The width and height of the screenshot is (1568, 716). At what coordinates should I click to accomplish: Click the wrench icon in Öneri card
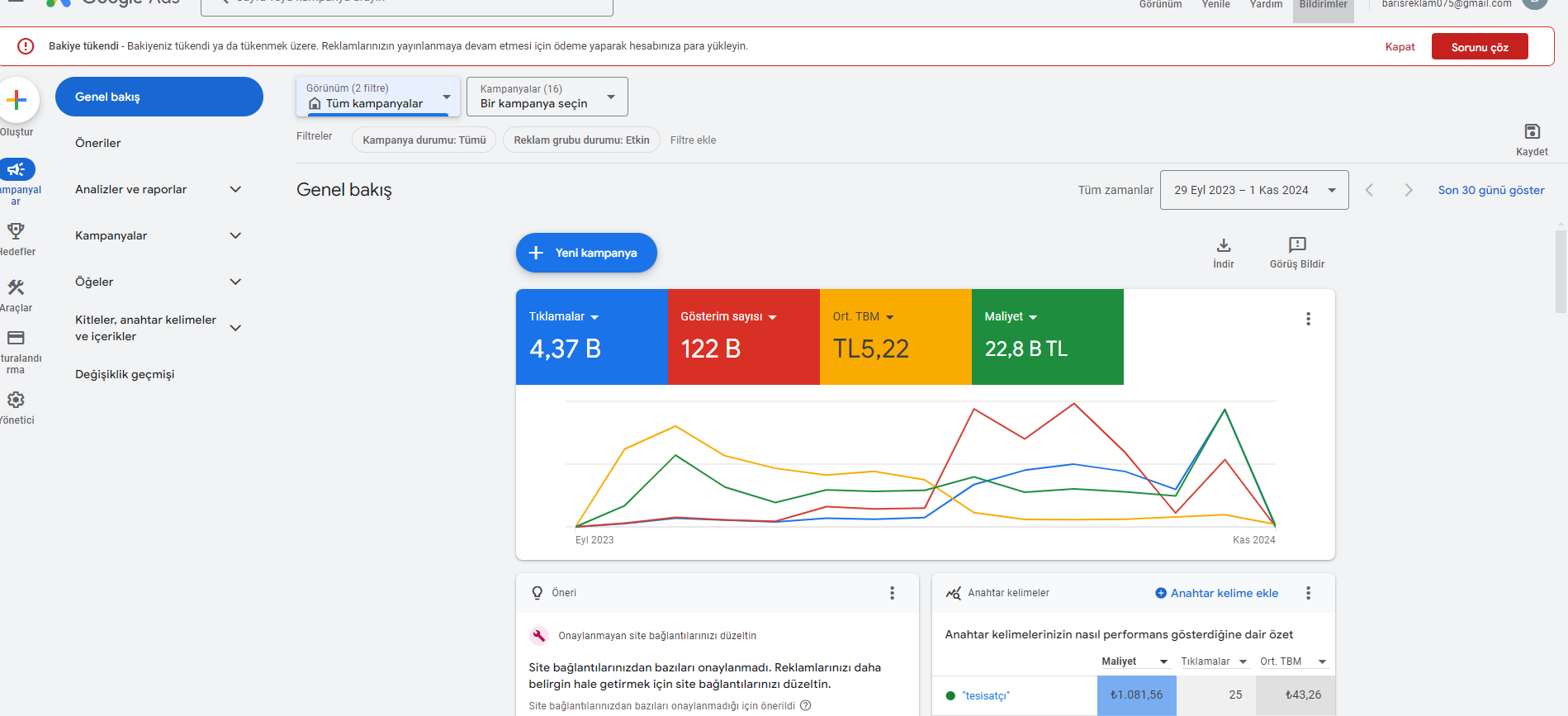[x=539, y=635]
